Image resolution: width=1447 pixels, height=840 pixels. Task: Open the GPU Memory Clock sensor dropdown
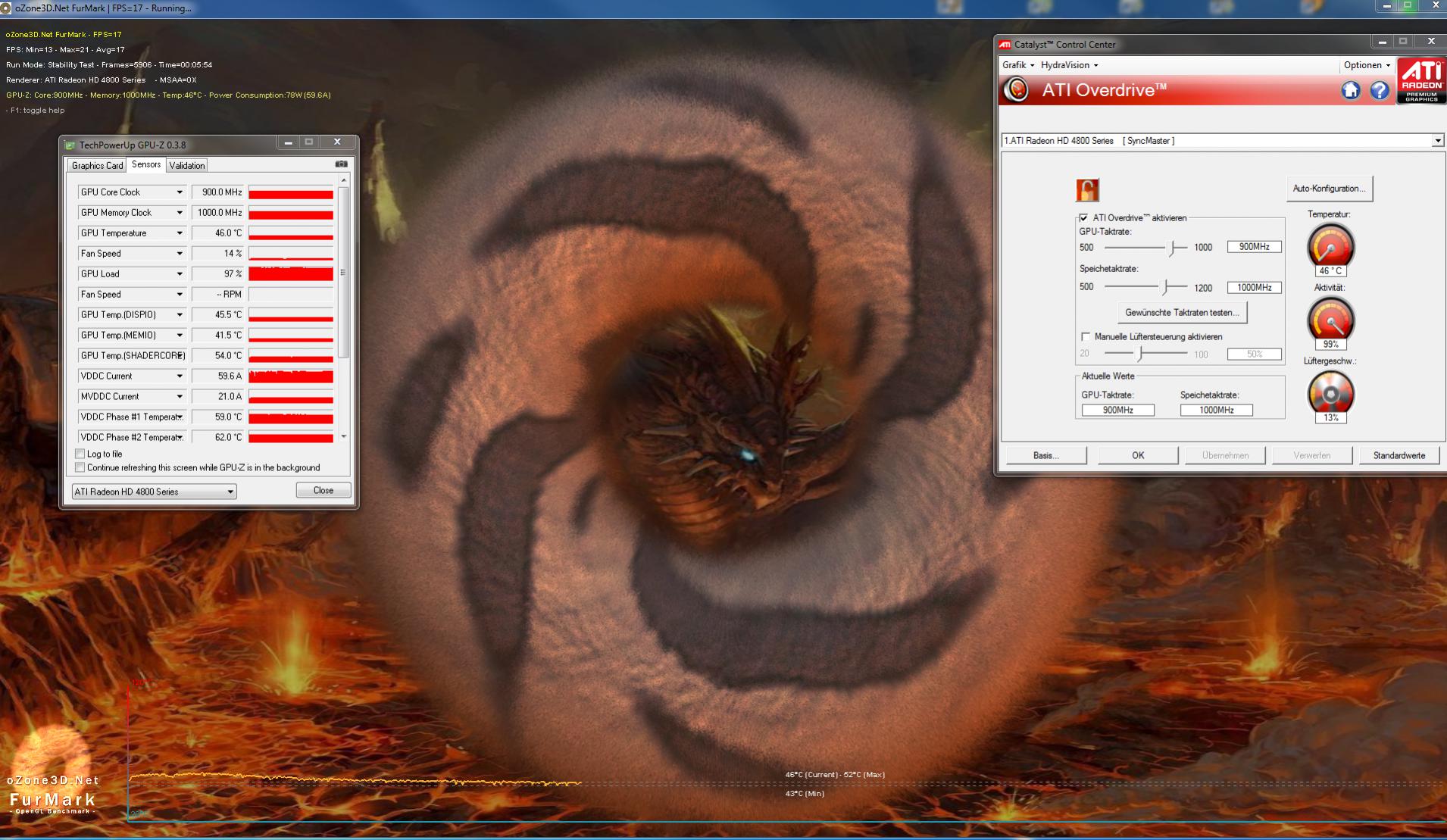pos(180,213)
